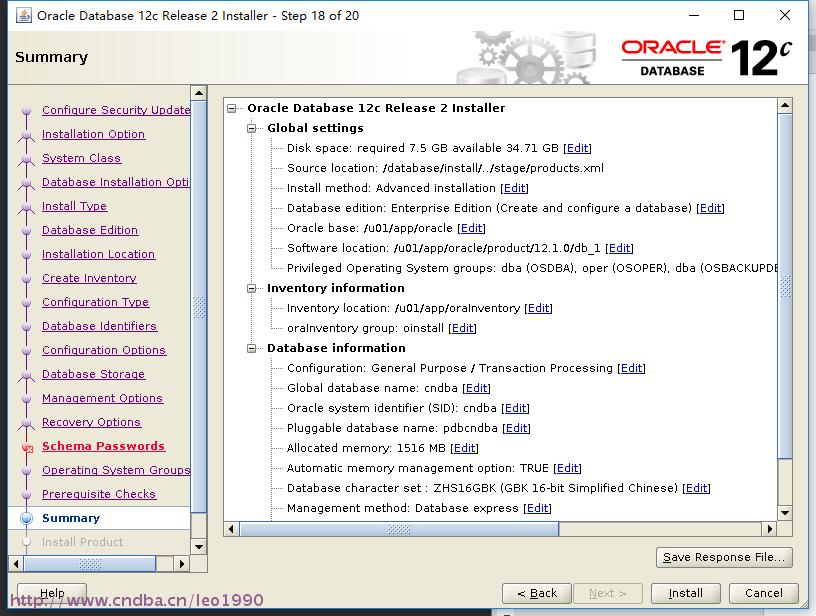Go to Create Inventory step
Viewport: 816px width, 616px height.
(90, 278)
